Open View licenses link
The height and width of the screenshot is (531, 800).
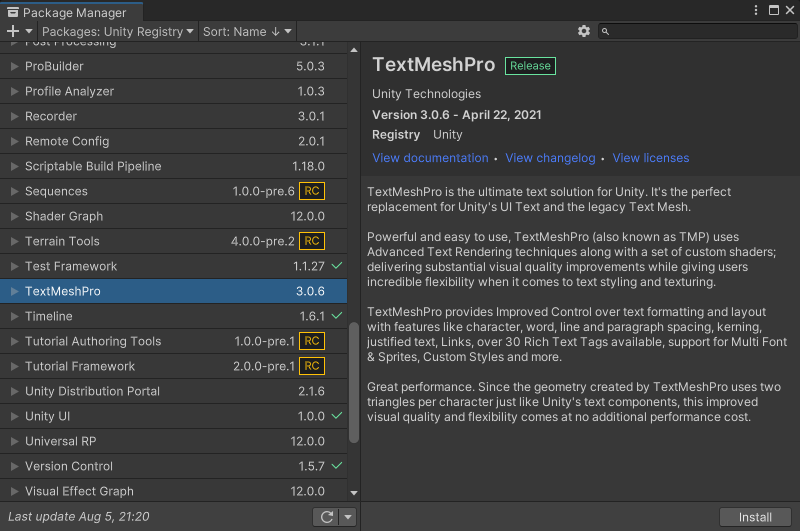651,158
